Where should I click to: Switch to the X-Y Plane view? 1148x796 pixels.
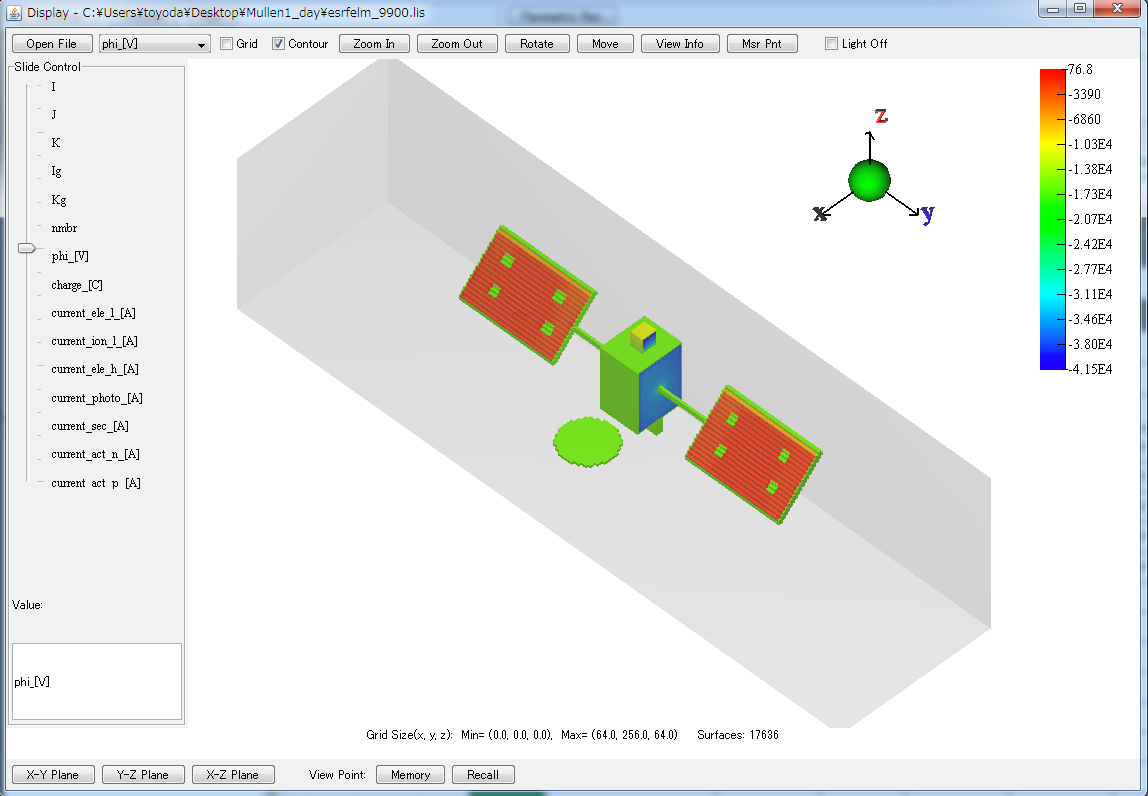tap(52, 775)
